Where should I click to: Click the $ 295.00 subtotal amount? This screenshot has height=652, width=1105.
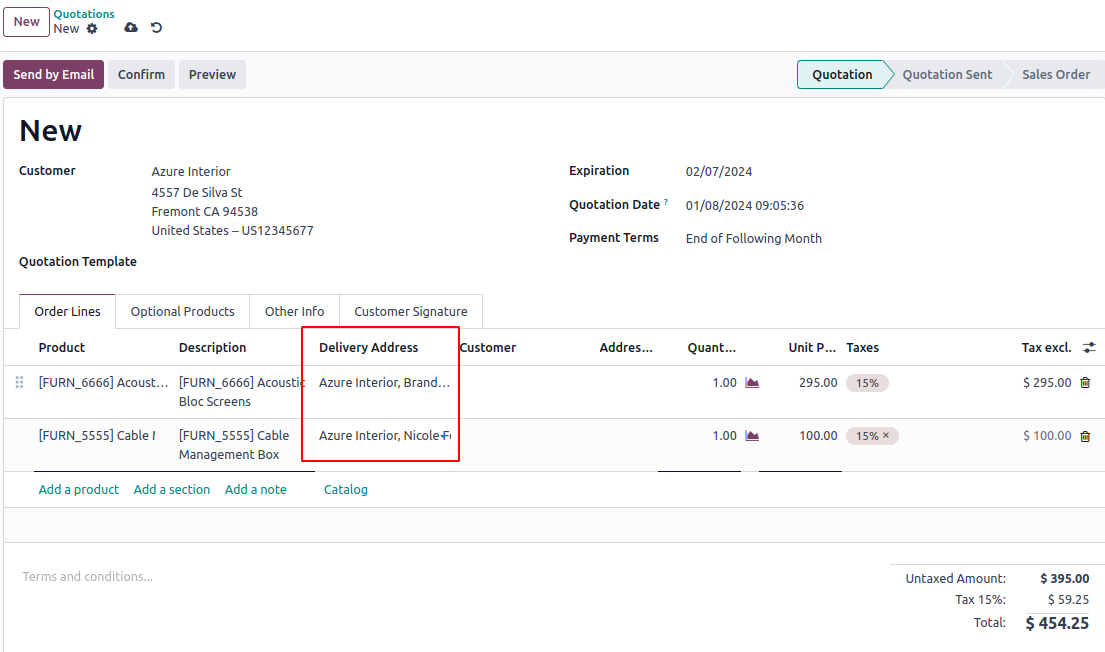[1047, 383]
